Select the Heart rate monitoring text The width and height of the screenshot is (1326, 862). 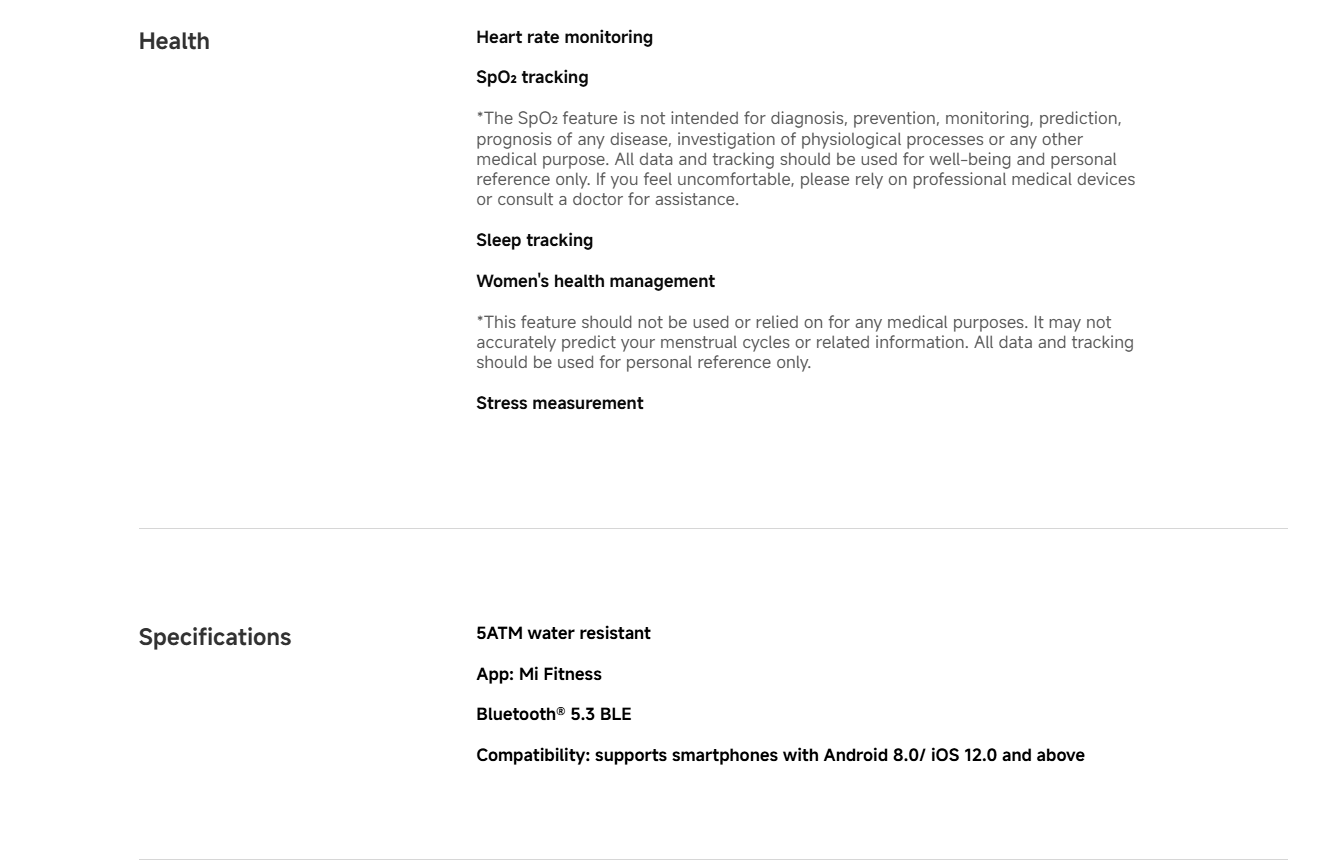pos(564,37)
